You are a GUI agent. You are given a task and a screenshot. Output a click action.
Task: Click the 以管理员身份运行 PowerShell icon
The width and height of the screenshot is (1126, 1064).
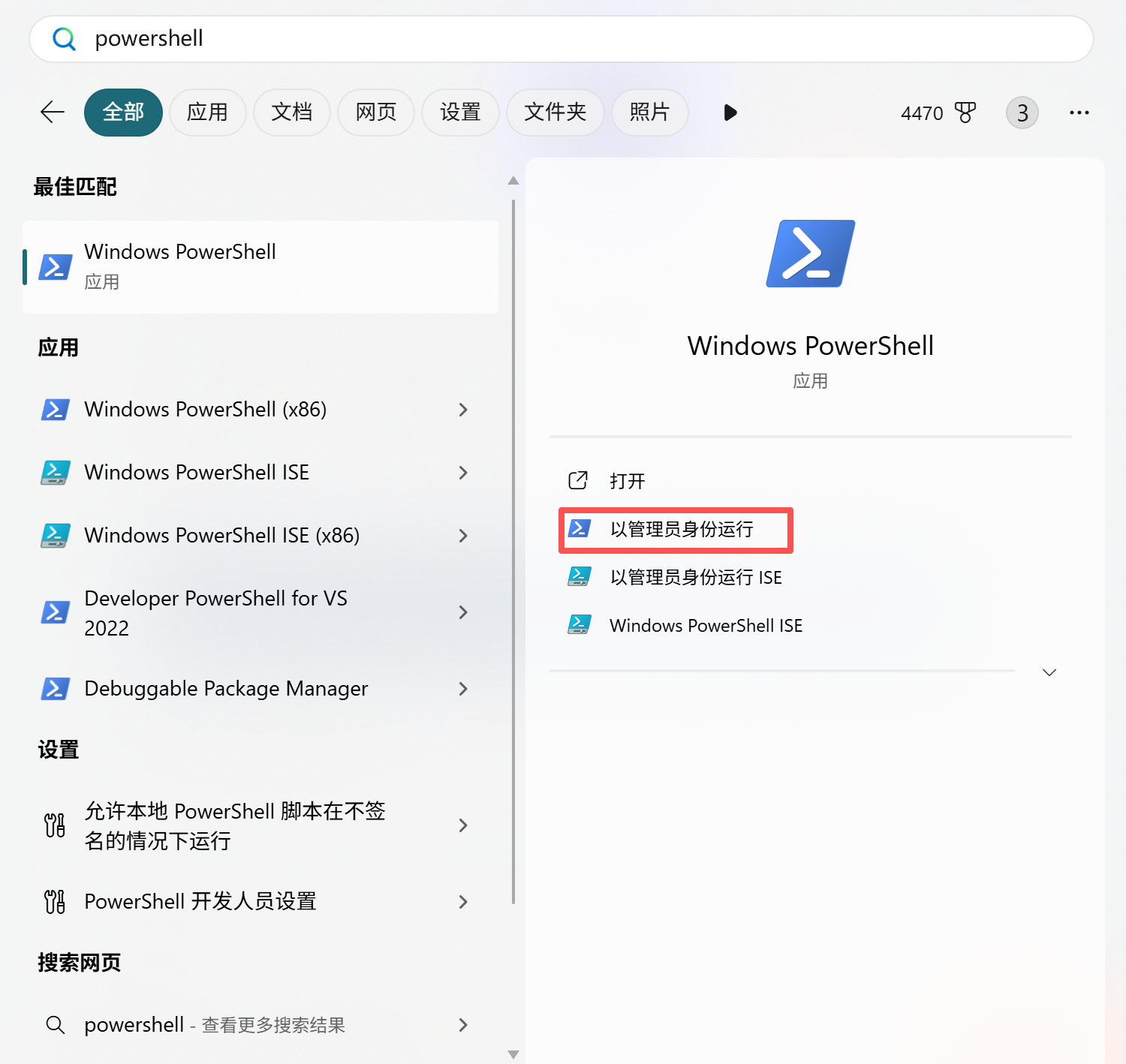tap(580, 528)
